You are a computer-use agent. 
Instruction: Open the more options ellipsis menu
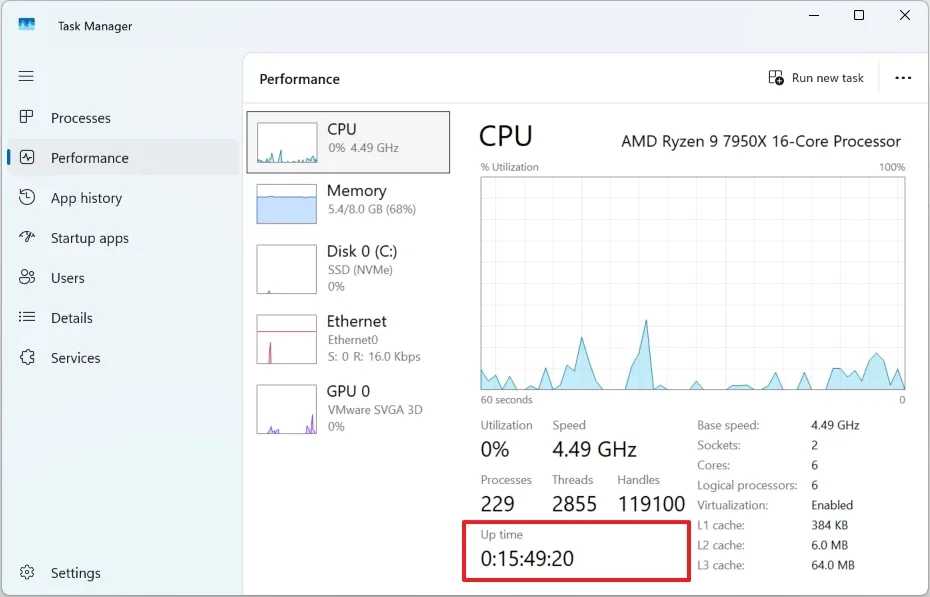[903, 78]
